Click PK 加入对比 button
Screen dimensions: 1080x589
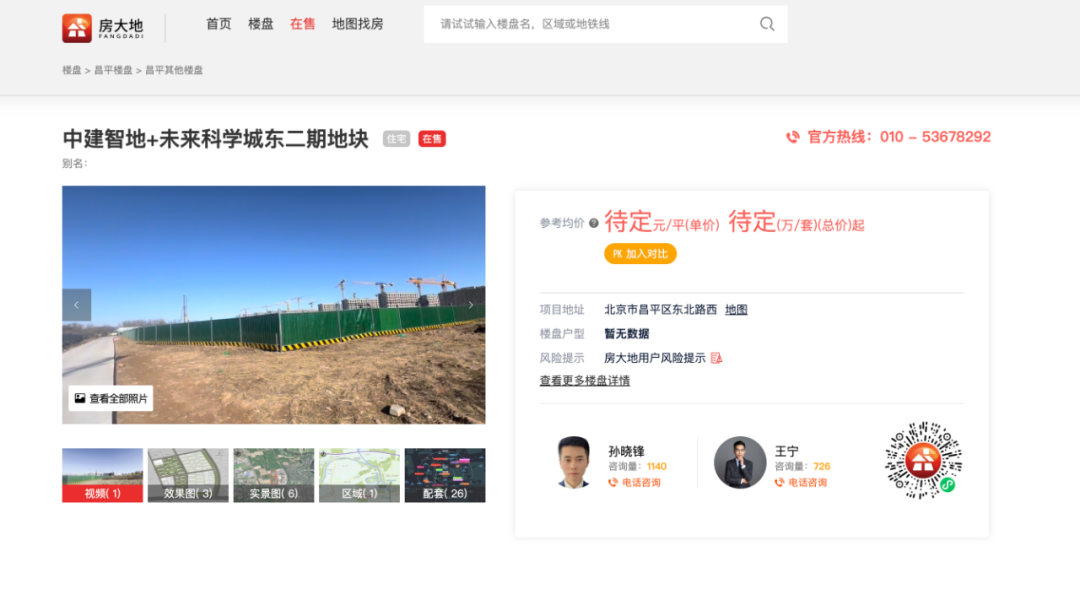click(x=641, y=254)
